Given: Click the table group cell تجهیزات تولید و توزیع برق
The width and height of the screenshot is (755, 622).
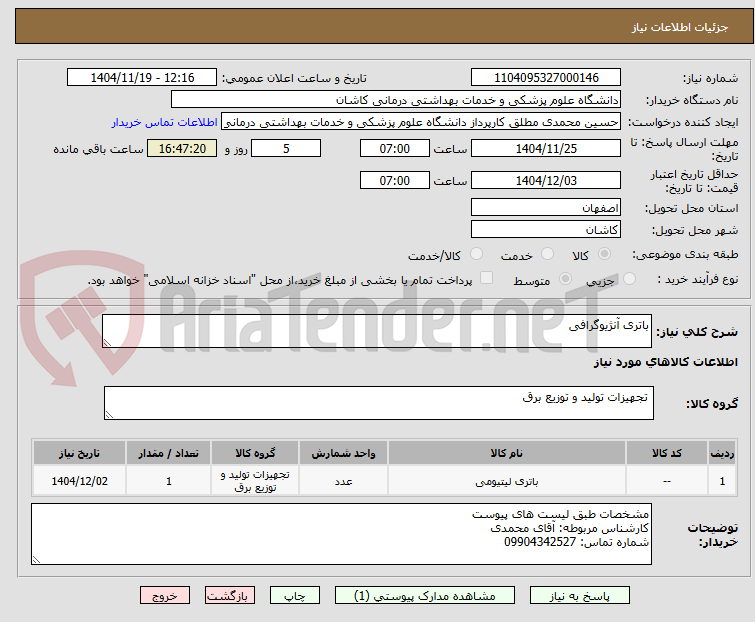Looking at the screenshot, I should [x=255, y=481].
